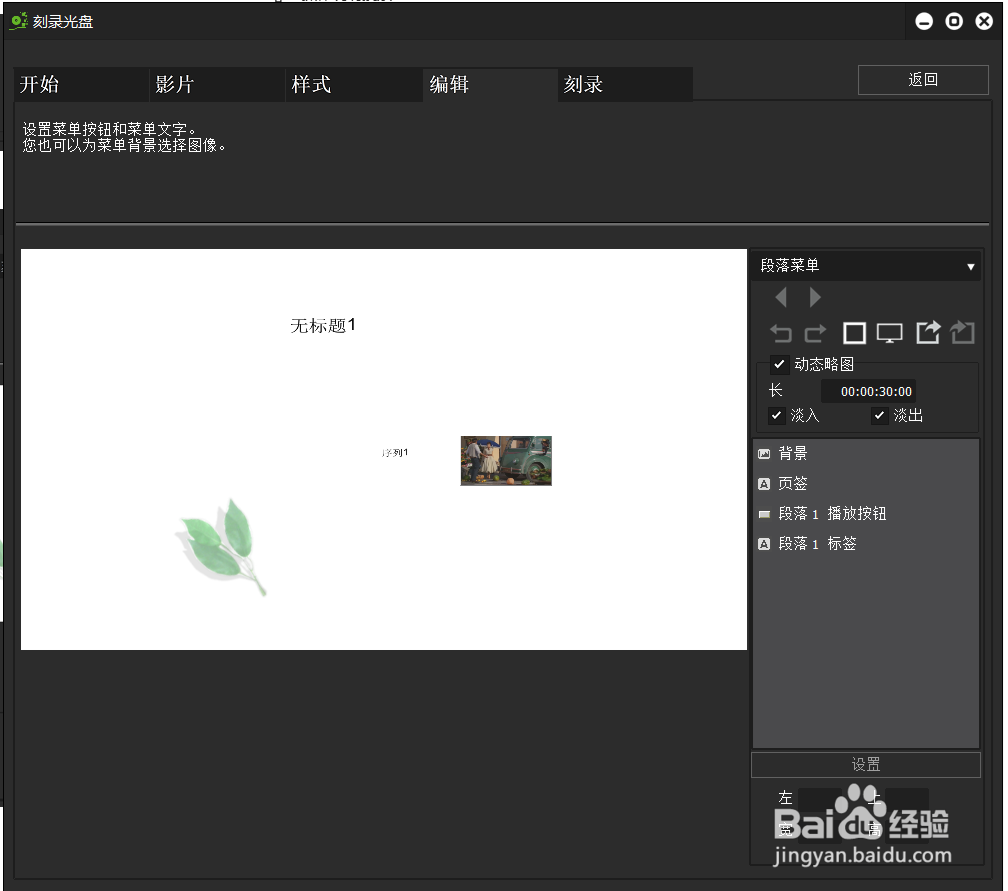The image size is (1008, 891).
Task: Disable the 动态略图 checkbox
Action: [x=779, y=364]
